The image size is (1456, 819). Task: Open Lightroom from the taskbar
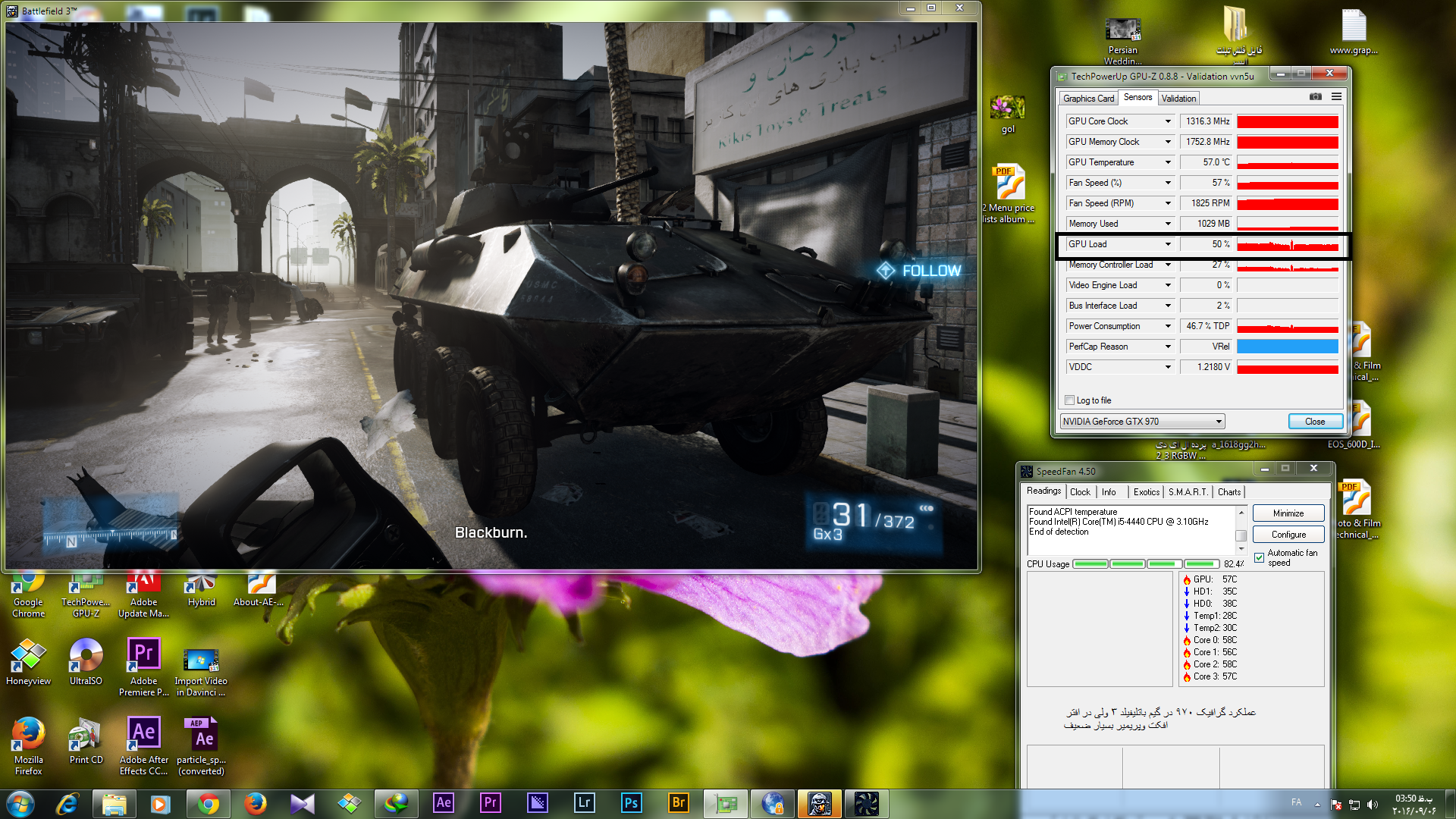[584, 803]
